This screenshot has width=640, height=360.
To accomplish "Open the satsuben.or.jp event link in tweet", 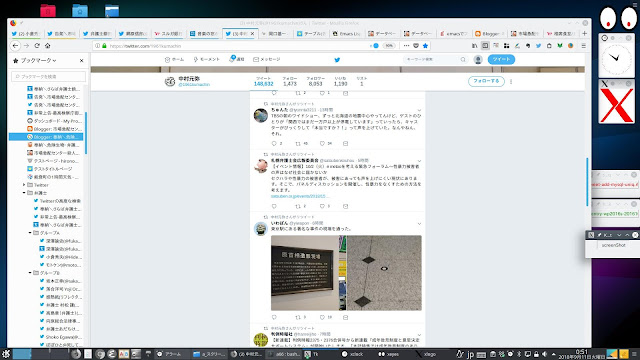I will (300, 196).
